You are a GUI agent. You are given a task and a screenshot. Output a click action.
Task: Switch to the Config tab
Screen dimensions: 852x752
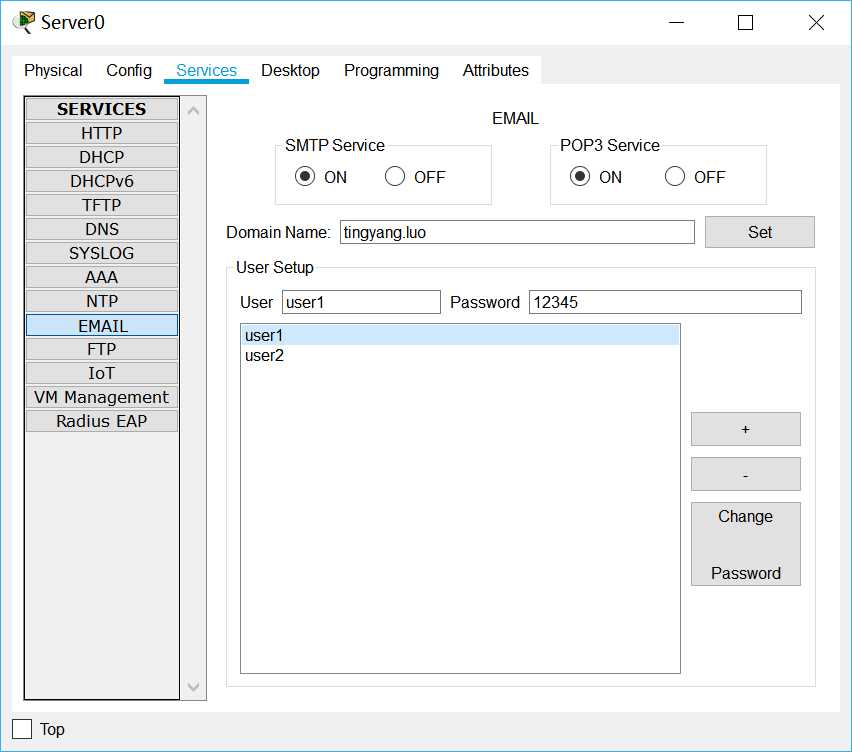(129, 71)
